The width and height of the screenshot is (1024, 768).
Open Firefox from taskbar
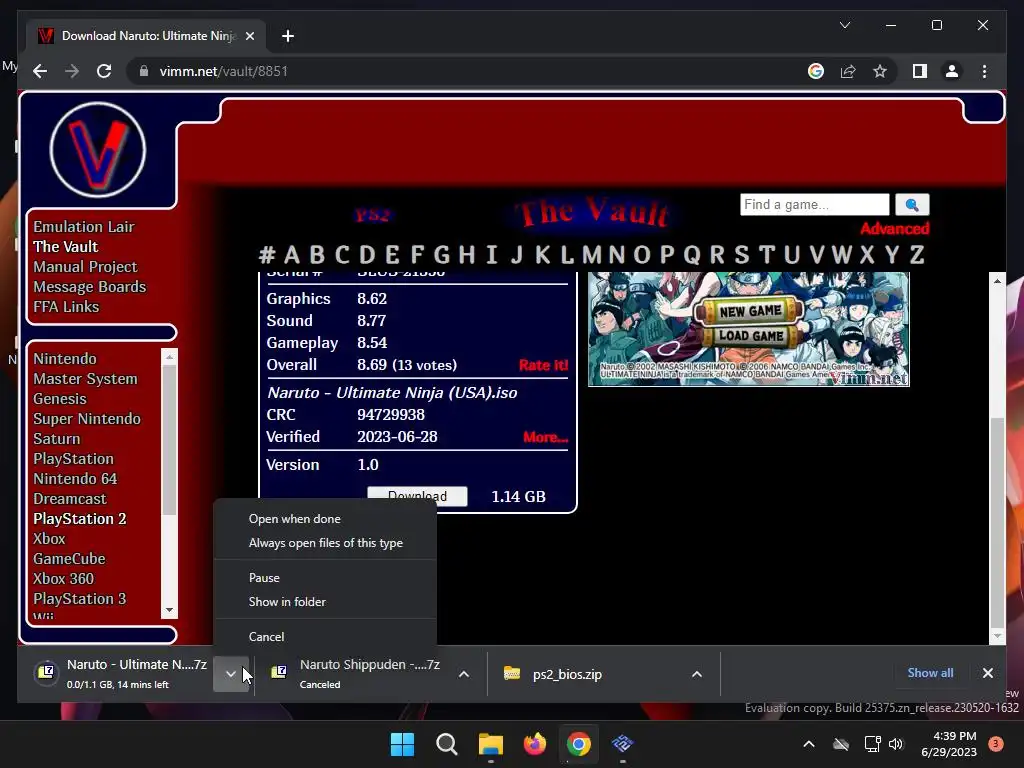(x=535, y=744)
